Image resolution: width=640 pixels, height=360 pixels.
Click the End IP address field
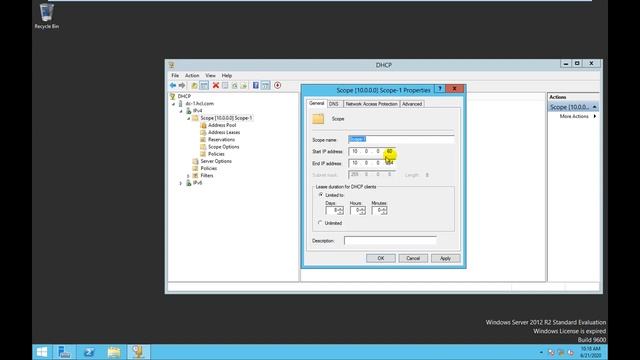tap(372, 163)
